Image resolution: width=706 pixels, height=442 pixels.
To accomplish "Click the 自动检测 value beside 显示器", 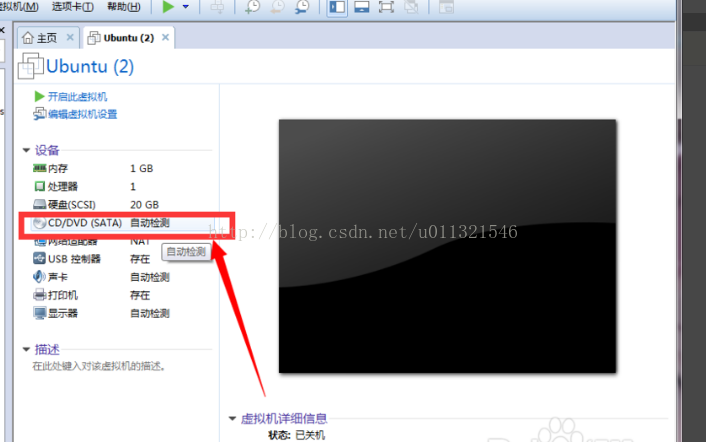I will click(x=150, y=313).
